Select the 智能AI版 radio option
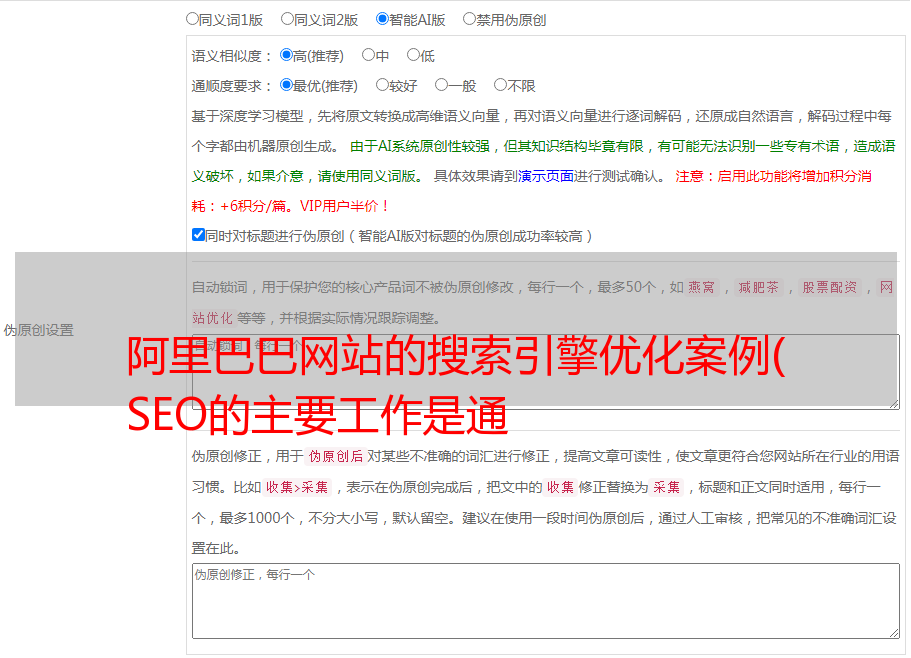This screenshot has height=658, width=911. pyautogui.click(x=382, y=19)
